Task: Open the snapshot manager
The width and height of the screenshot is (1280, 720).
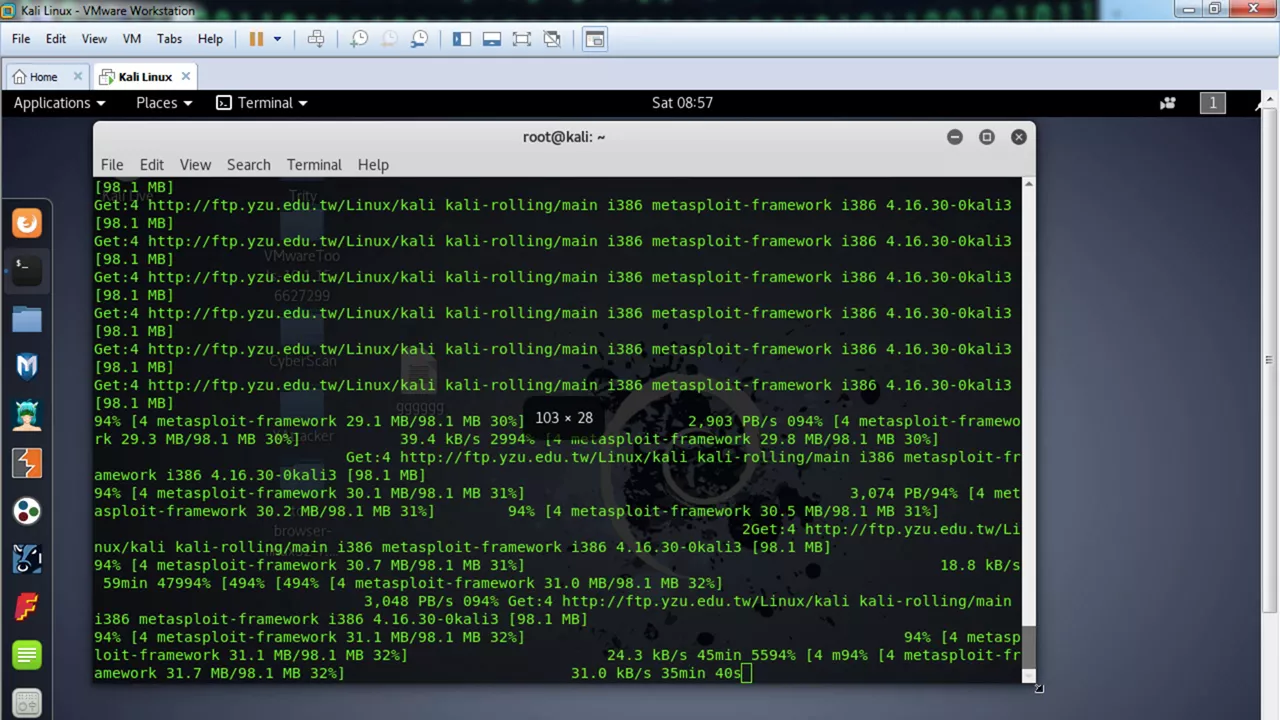Action: tap(420, 39)
